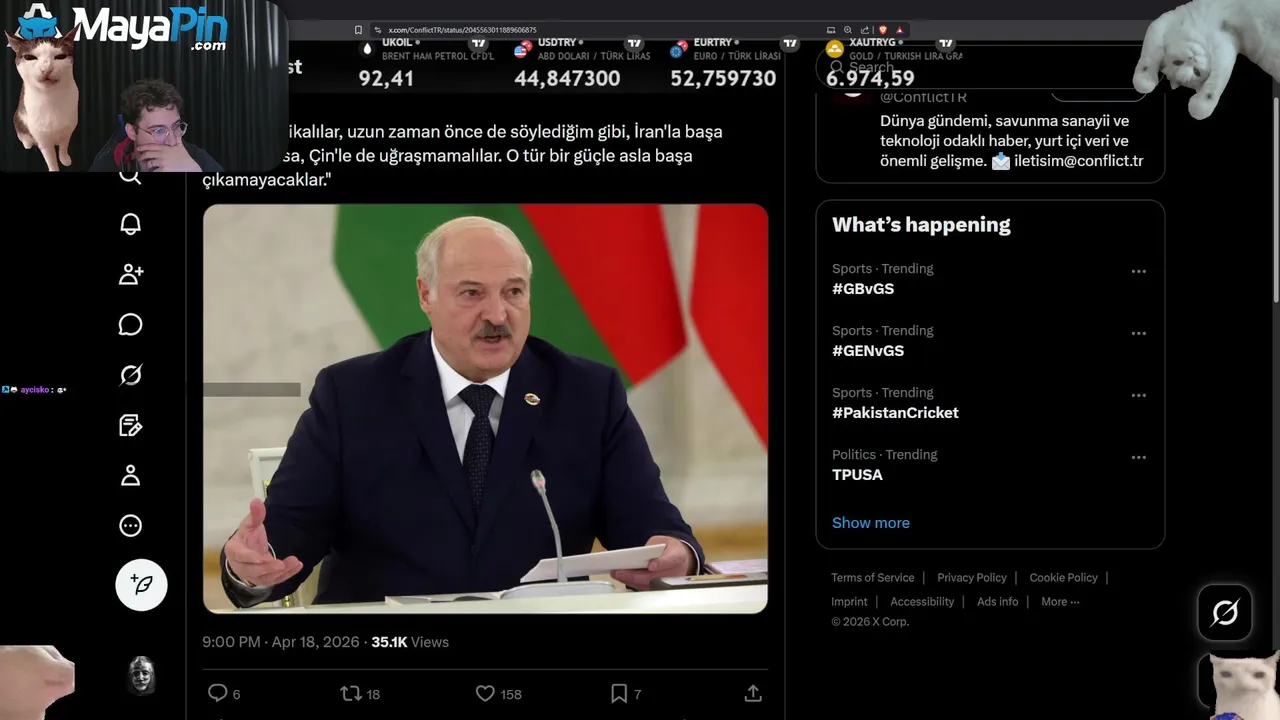The height and width of the screenshot is (720, 1280).
Task: Open the floating Grok button at right
Action: 1225,612
